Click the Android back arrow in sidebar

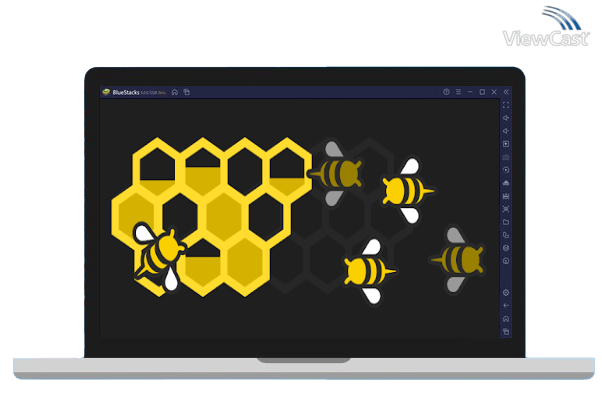pos(506,306)
